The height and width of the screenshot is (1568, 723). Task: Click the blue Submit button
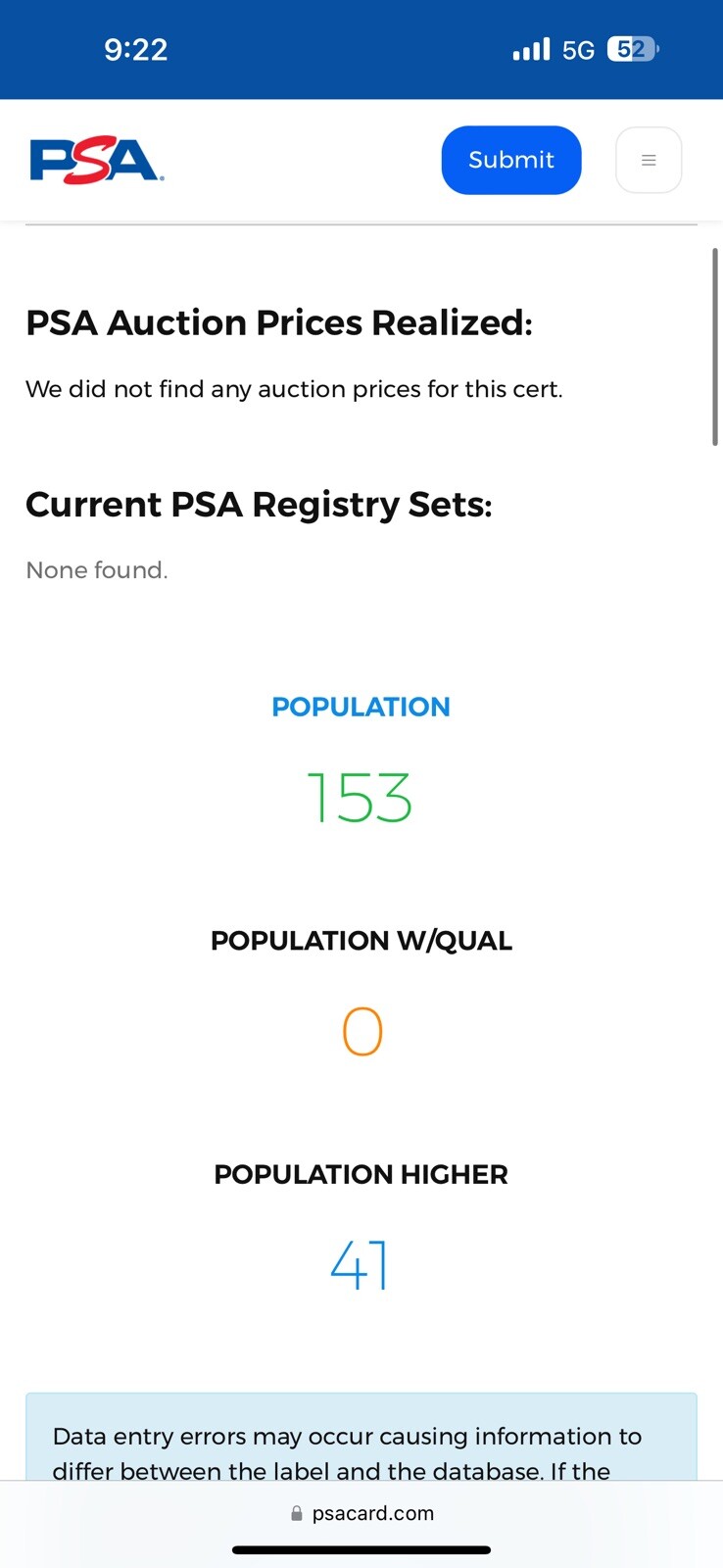coord(511,160)
